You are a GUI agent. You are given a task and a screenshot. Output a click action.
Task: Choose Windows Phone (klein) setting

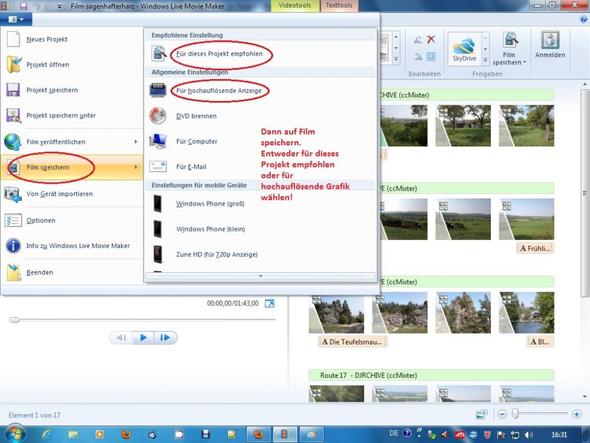pos(260,229)
